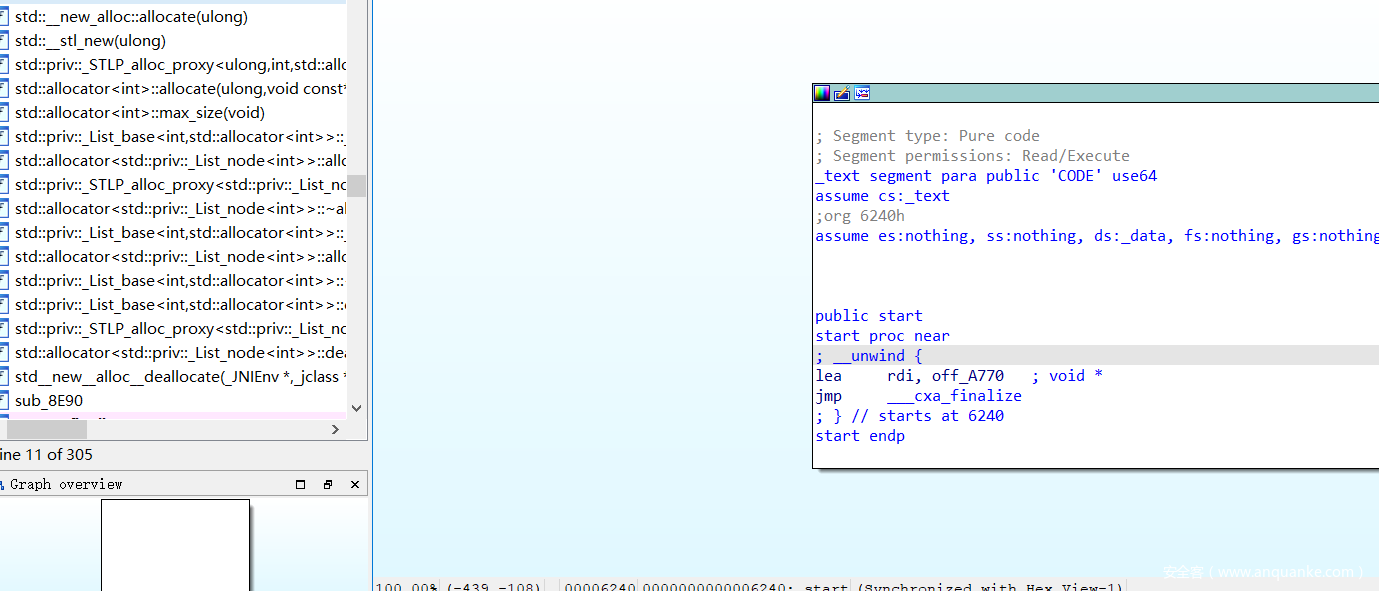Click the function icon beside std::__stl_new(ulong)

pos(3,40)
